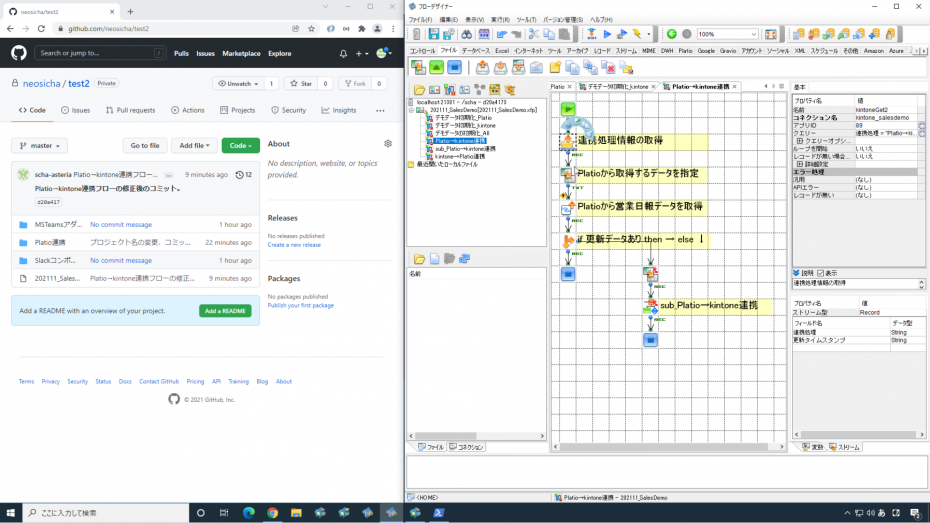Click the open folder icon above project tree
This screenshot has width=930, height=523.
click(x=419, y=90)
